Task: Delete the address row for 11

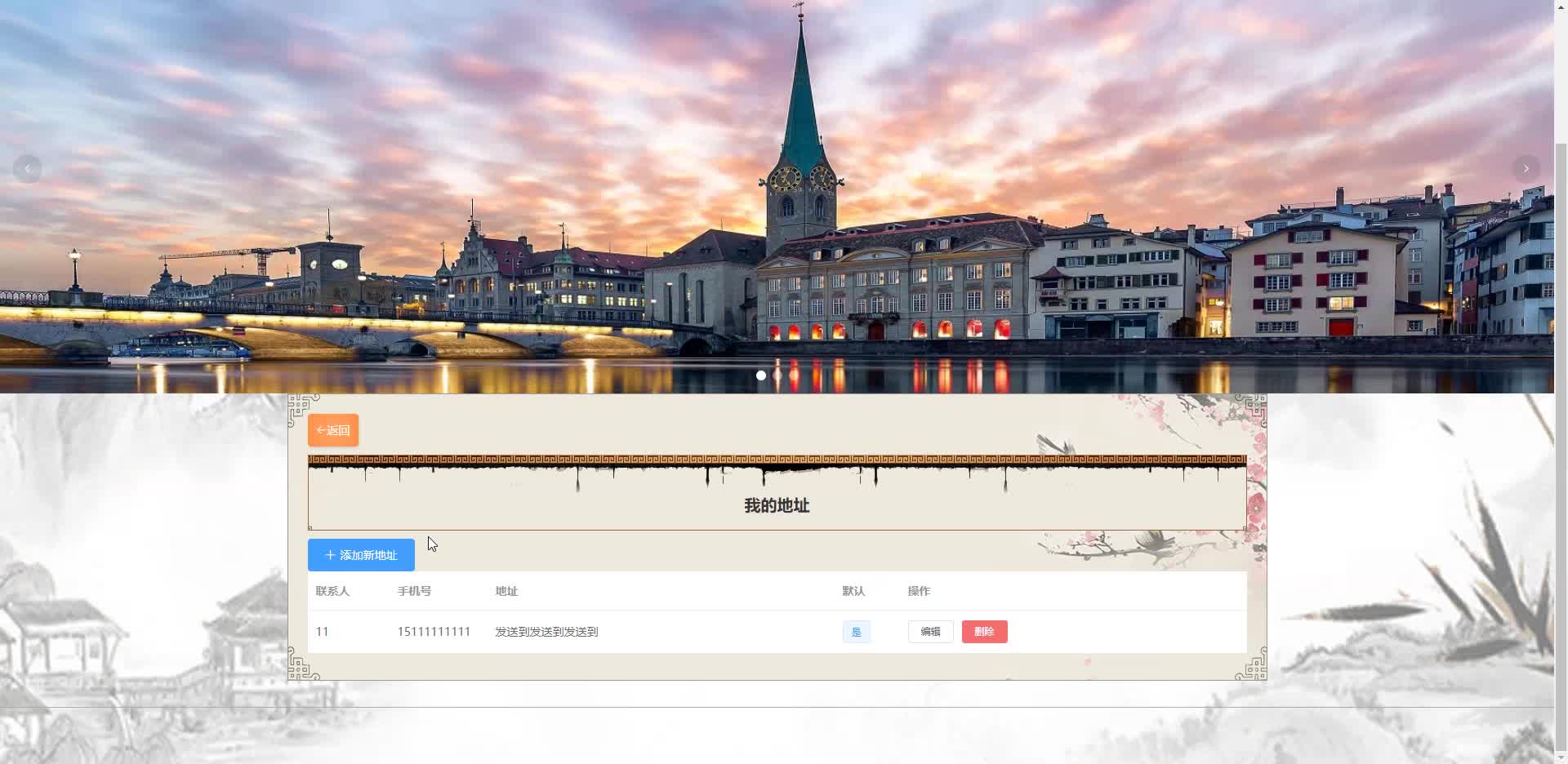Action: (x=984, y=632)
